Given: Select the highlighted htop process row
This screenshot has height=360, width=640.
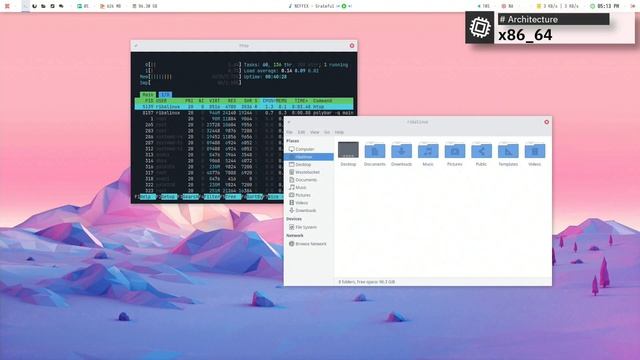Looking at the screenshot, I should [x=244, y=107].
